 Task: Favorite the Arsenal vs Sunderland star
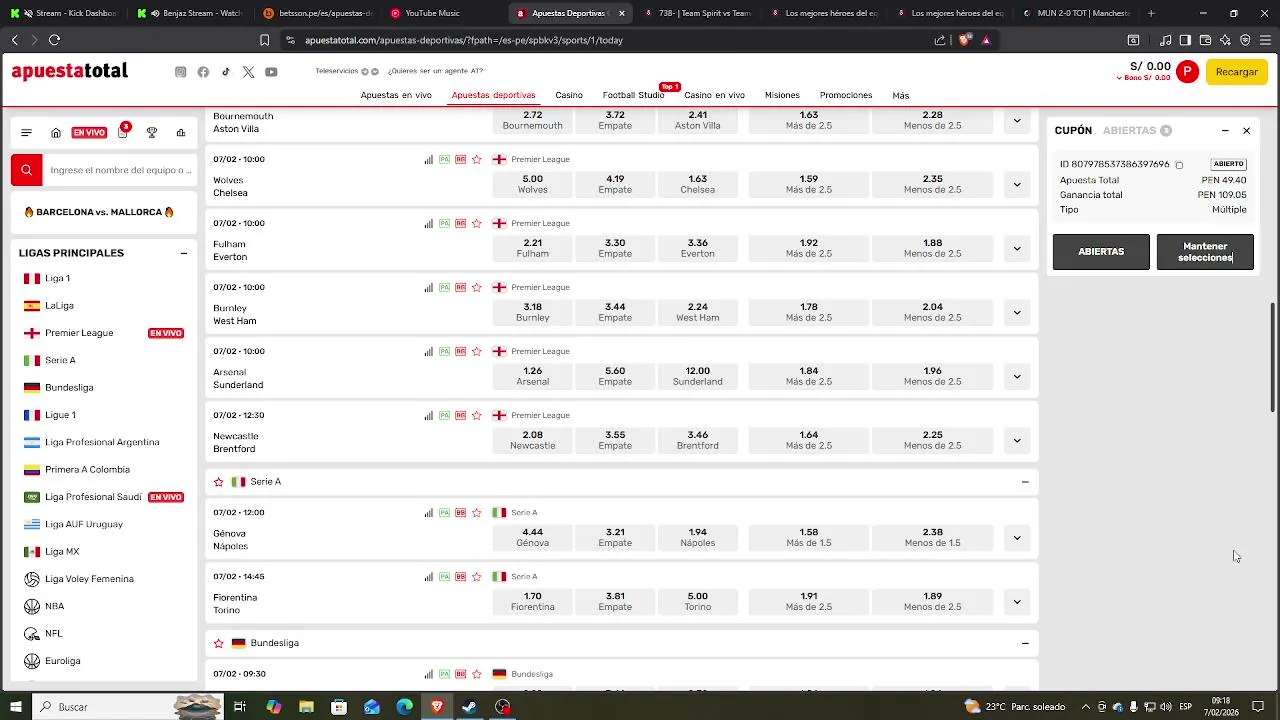(477, 351)
